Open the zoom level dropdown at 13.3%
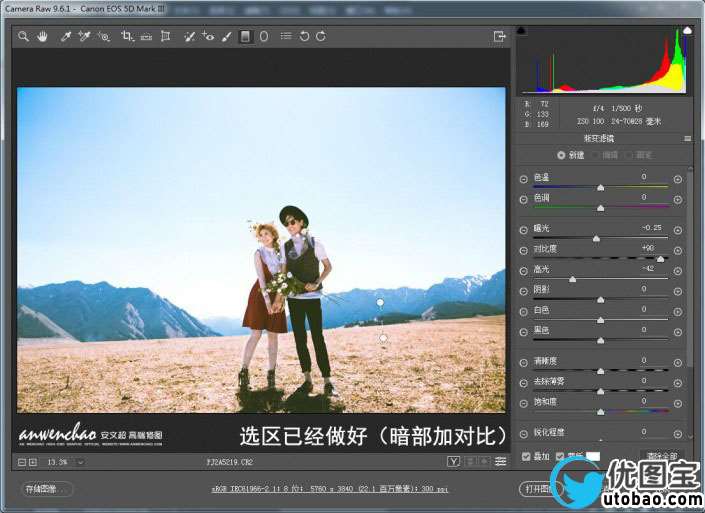 click(x=79, y=462)
